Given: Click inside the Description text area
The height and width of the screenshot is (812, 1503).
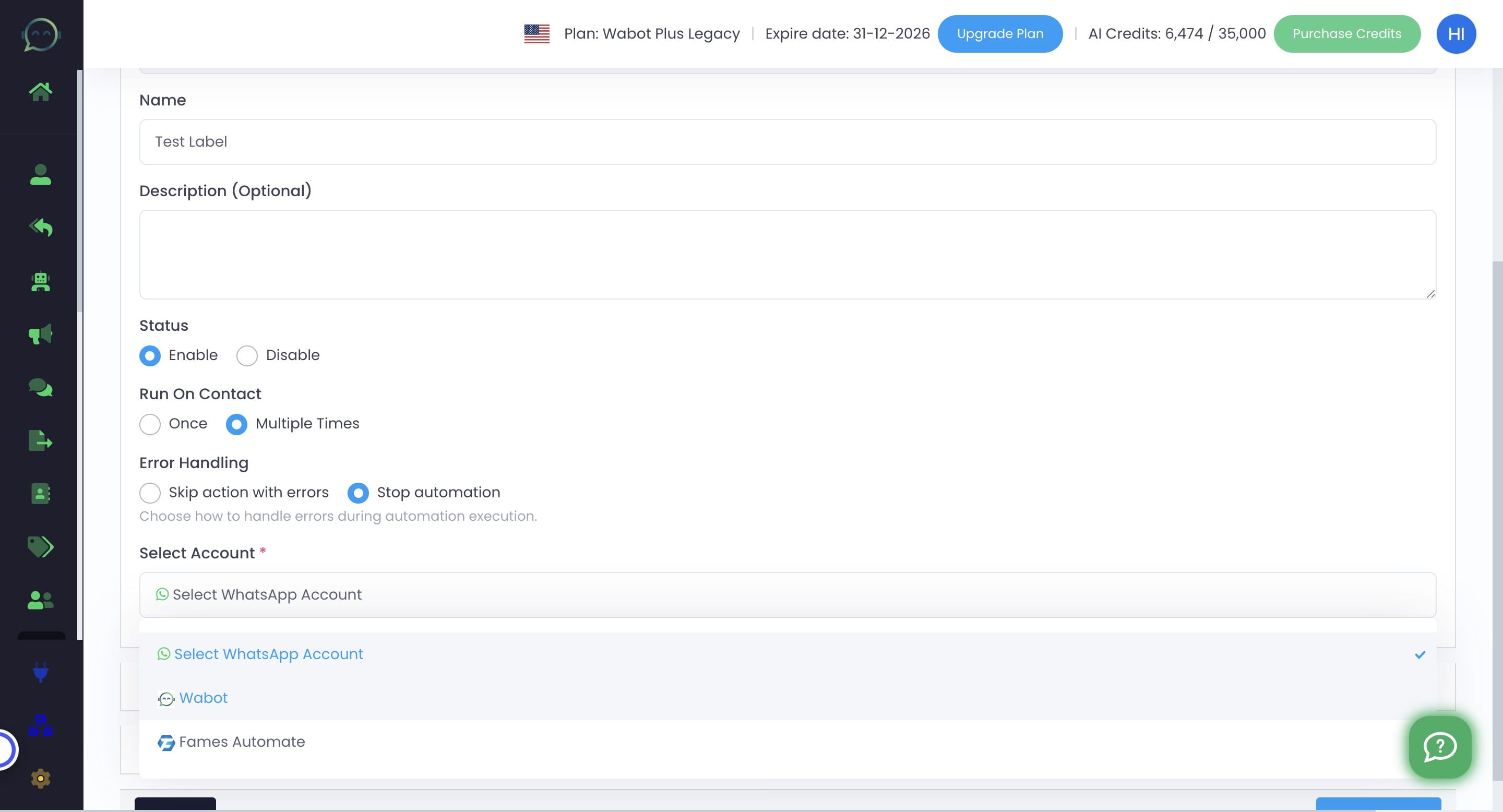Looking at the screenshot, I should pos(787,255).
